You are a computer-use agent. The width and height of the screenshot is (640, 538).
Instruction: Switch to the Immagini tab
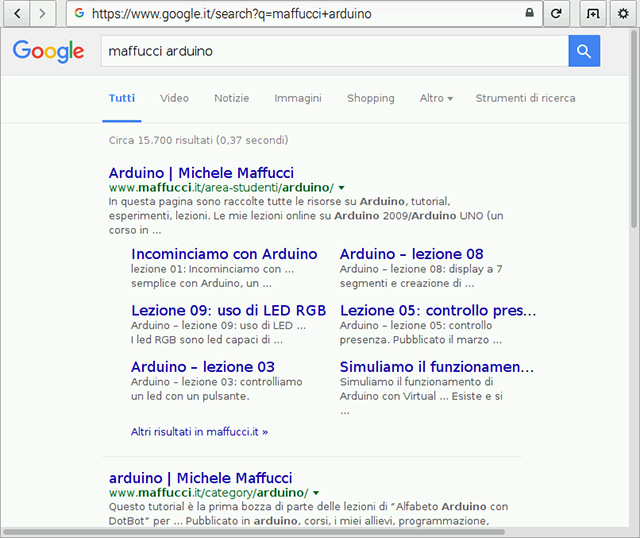pyautogui.click(x=298, y=98)
